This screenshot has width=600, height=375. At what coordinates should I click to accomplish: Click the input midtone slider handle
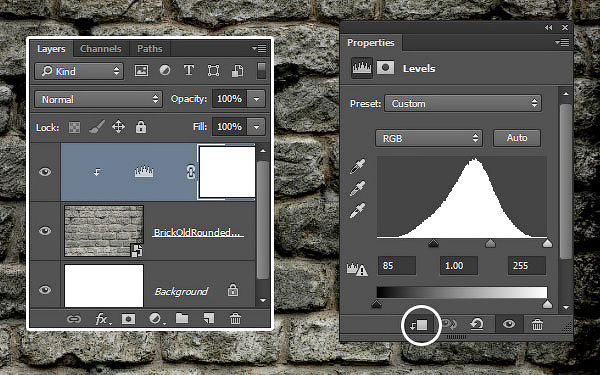490,243
